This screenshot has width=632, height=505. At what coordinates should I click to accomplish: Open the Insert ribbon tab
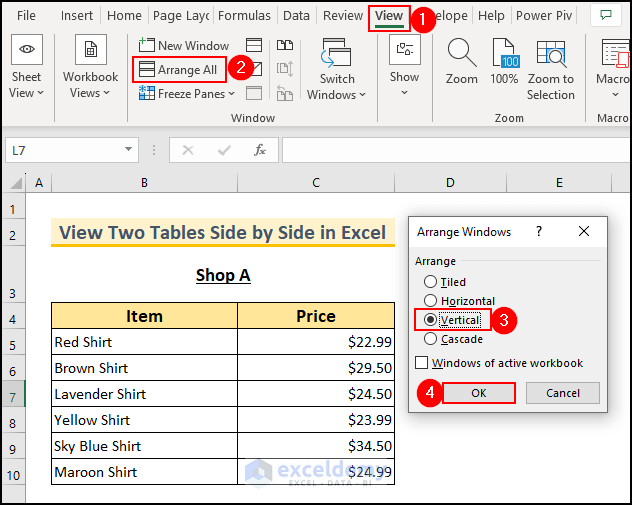pyautogui.click(x=77, y=16)
